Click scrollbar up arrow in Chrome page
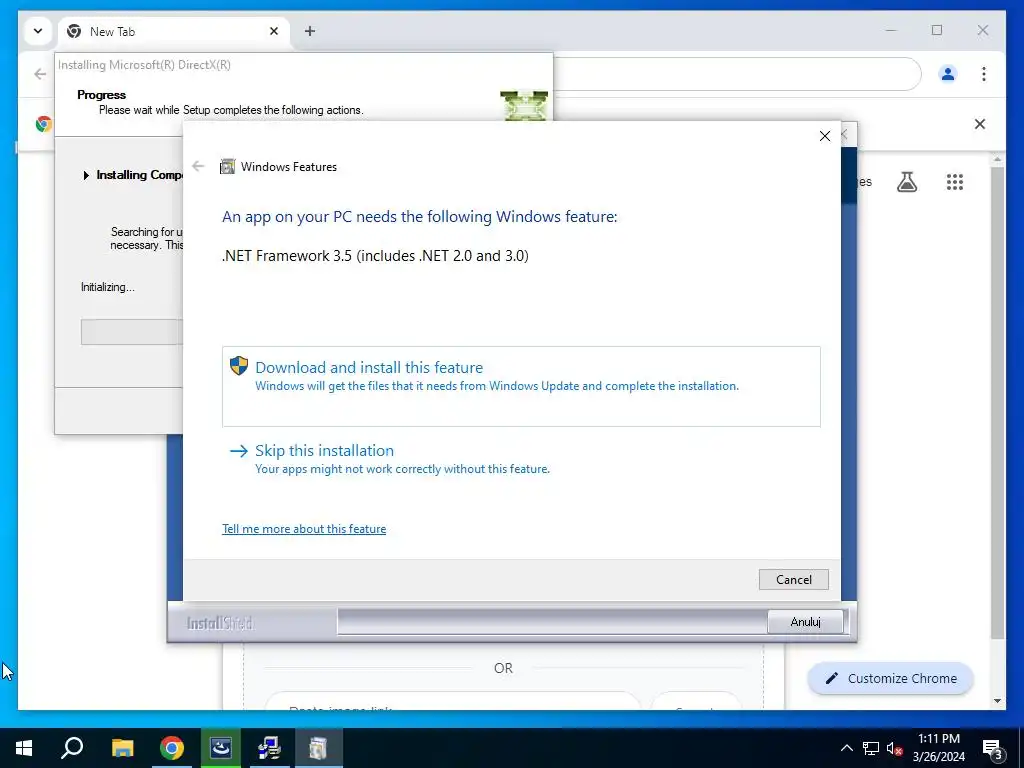 click(x=997, y=159)
